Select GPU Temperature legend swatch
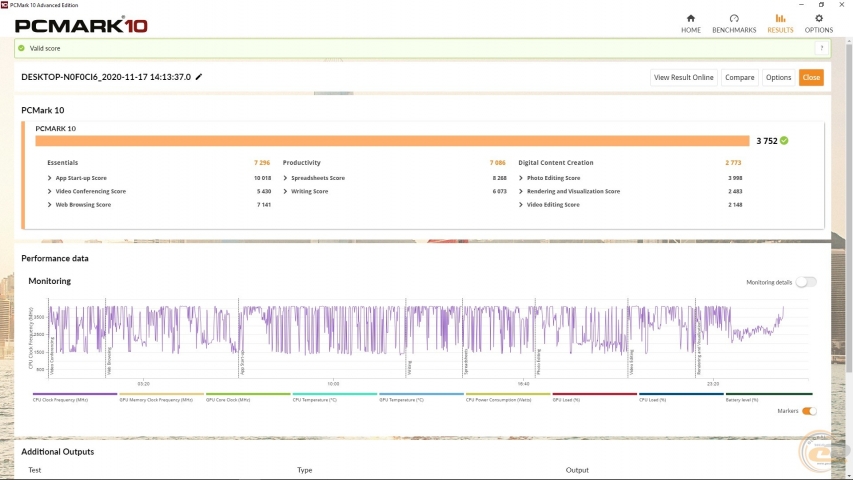This screenshot has height=480, width=853. [x=421, y=393]
